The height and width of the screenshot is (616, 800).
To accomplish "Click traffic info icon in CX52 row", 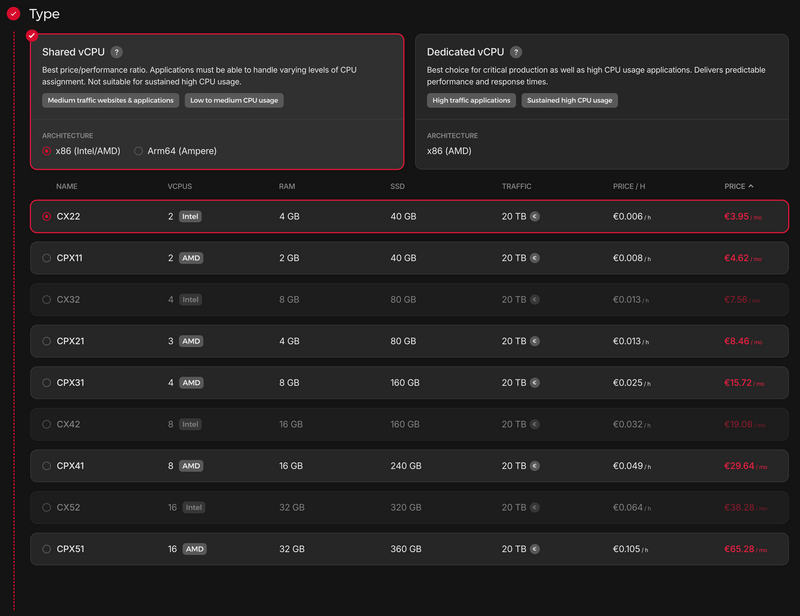I will 535,508.
